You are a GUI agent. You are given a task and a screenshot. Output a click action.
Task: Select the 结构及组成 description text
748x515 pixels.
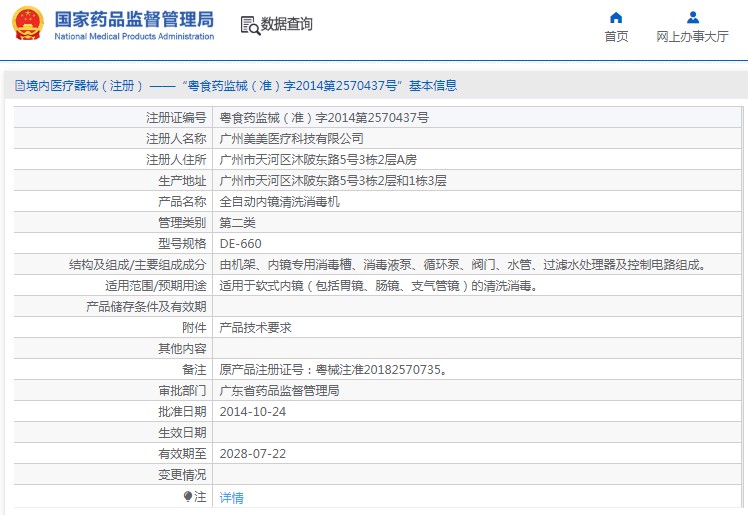click(463, 265)
